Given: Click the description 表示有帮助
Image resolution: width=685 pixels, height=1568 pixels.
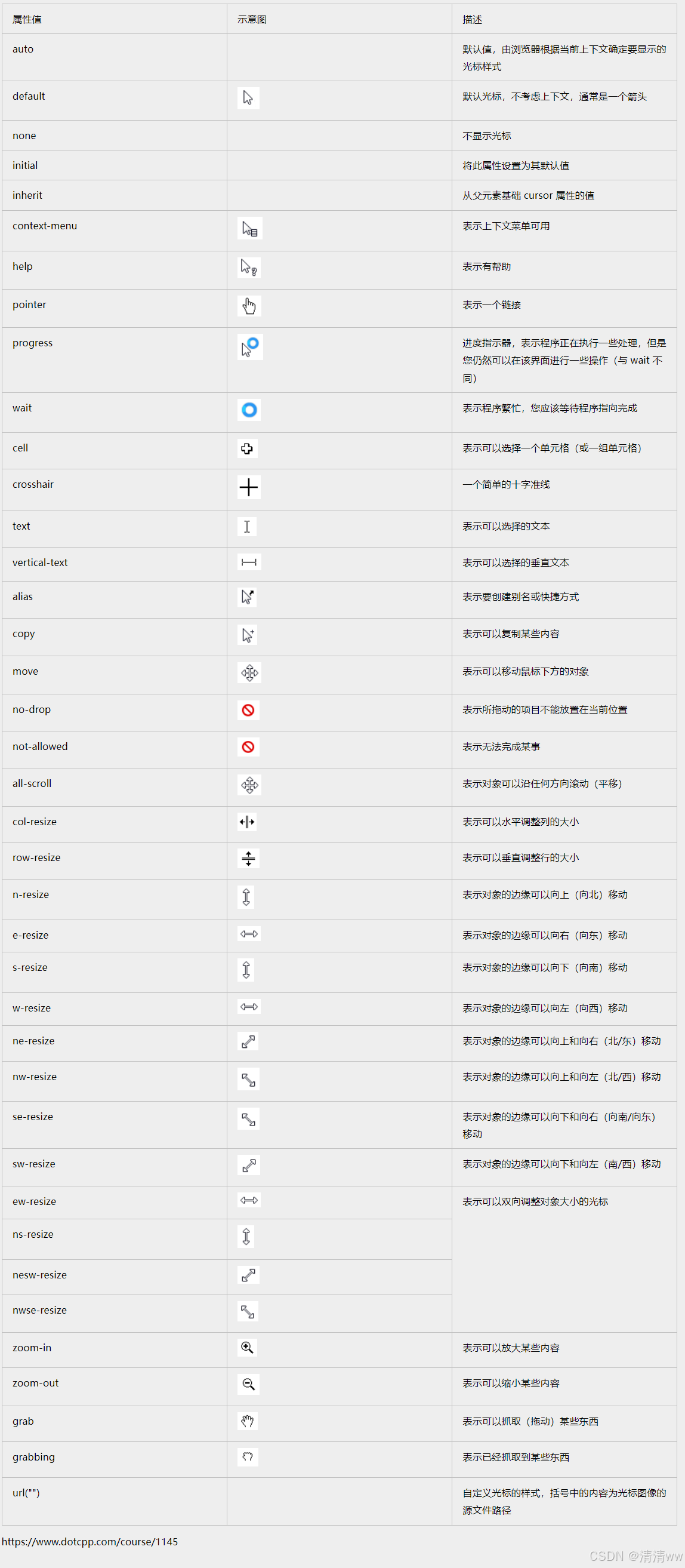Looking at the screenshot, I should click(487, 267).
